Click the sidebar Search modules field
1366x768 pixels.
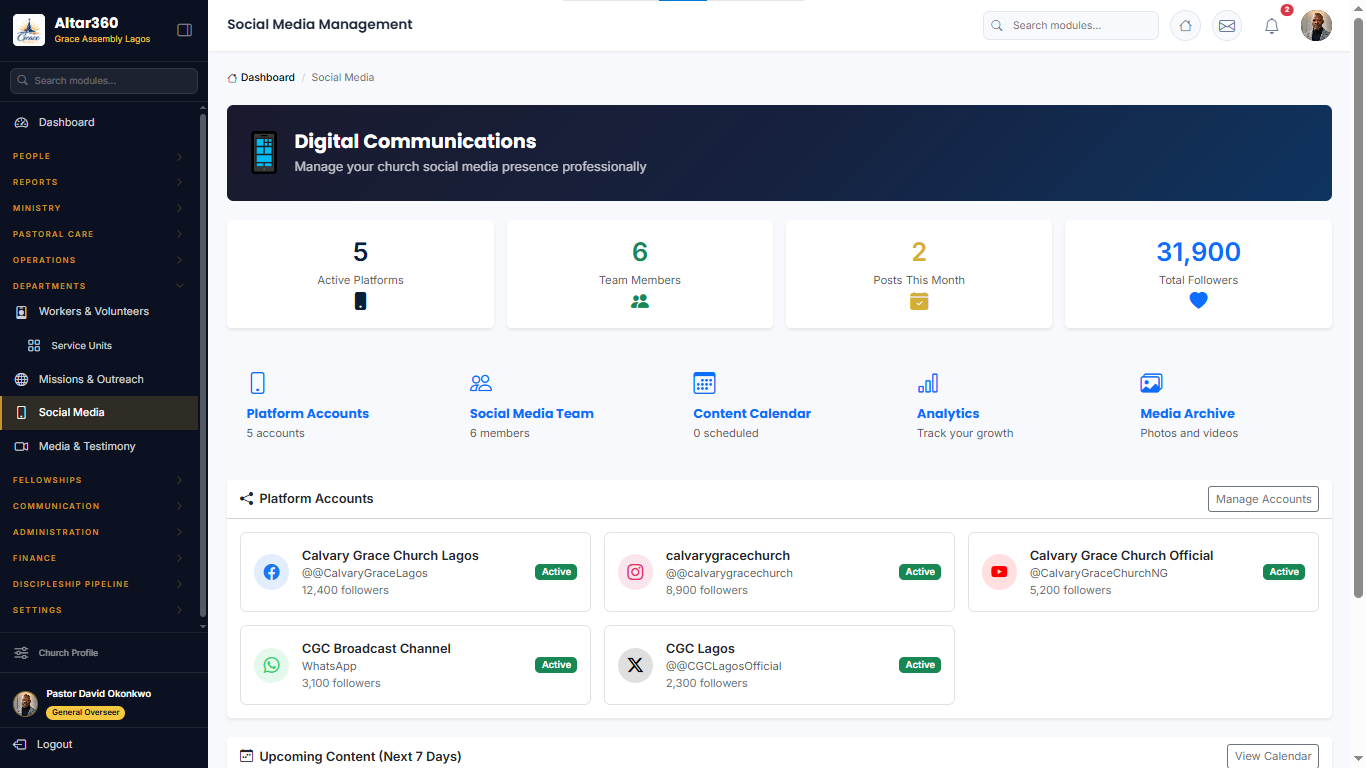pos(104,80)
